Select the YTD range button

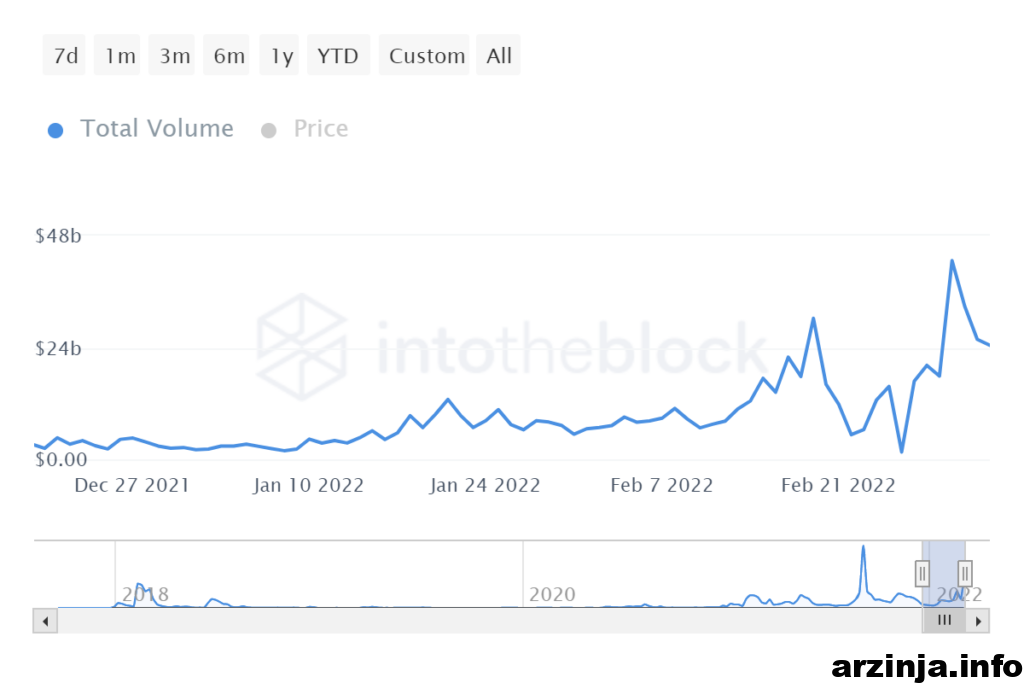pyautogui.click(x=338, y=55)
